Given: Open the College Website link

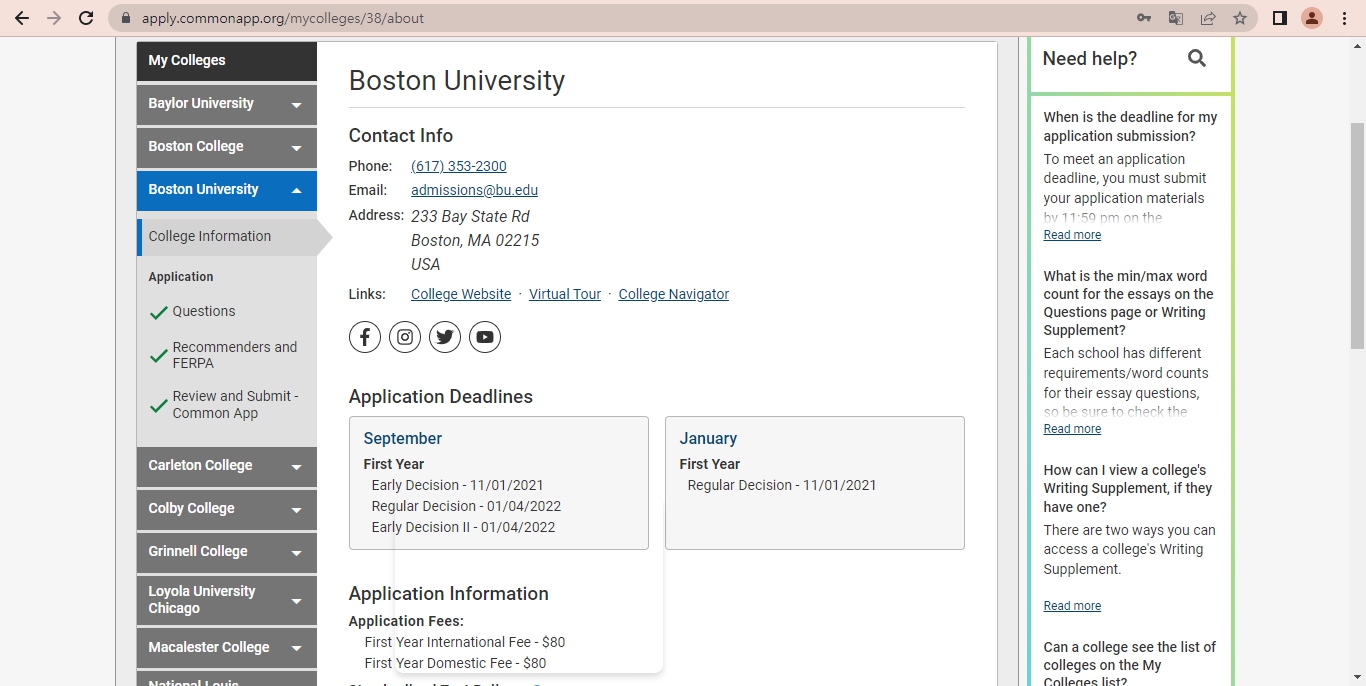Looking at the screenshot, I should [x=461, y=294].
